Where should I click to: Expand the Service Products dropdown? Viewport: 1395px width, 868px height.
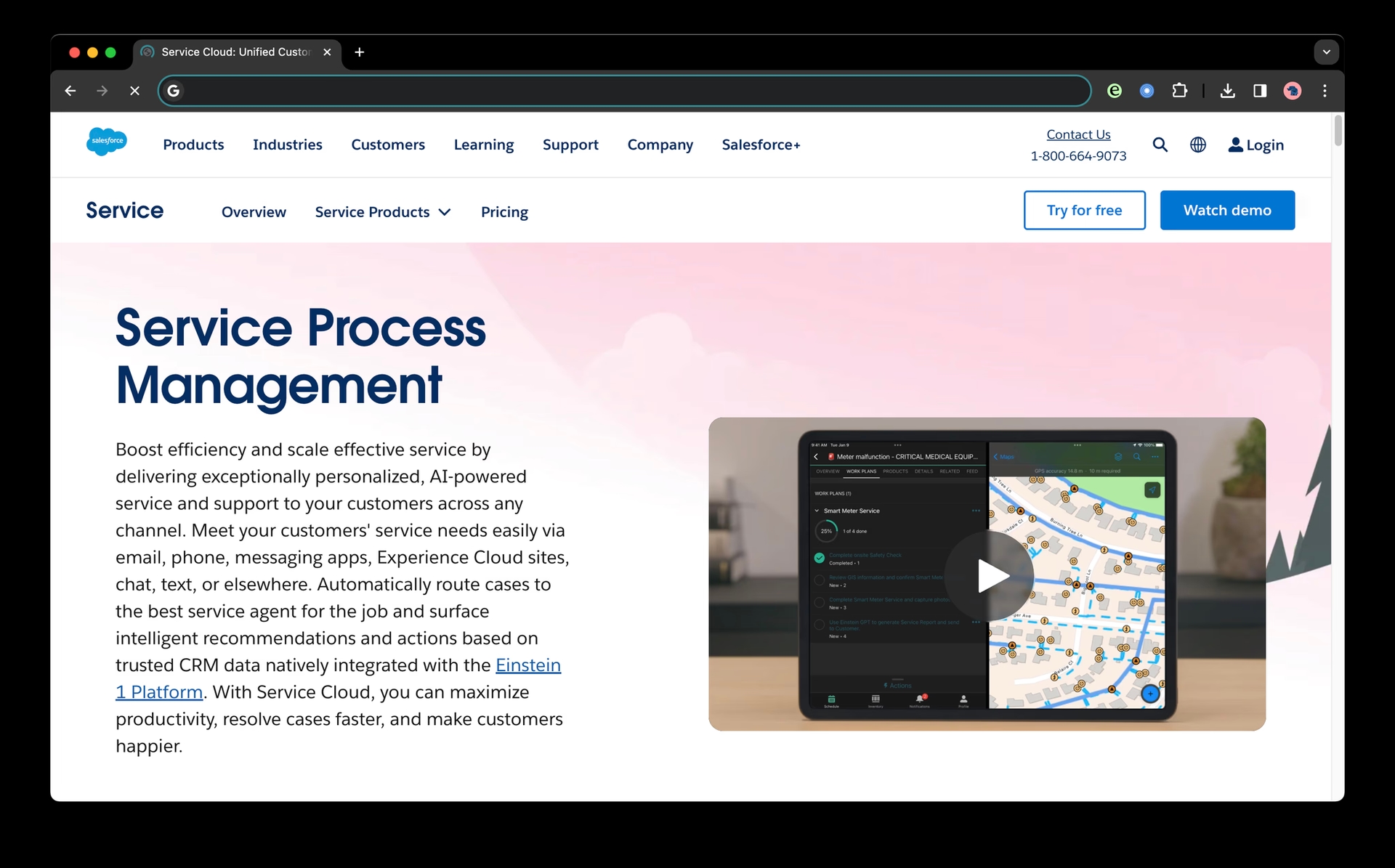(383, 212)
